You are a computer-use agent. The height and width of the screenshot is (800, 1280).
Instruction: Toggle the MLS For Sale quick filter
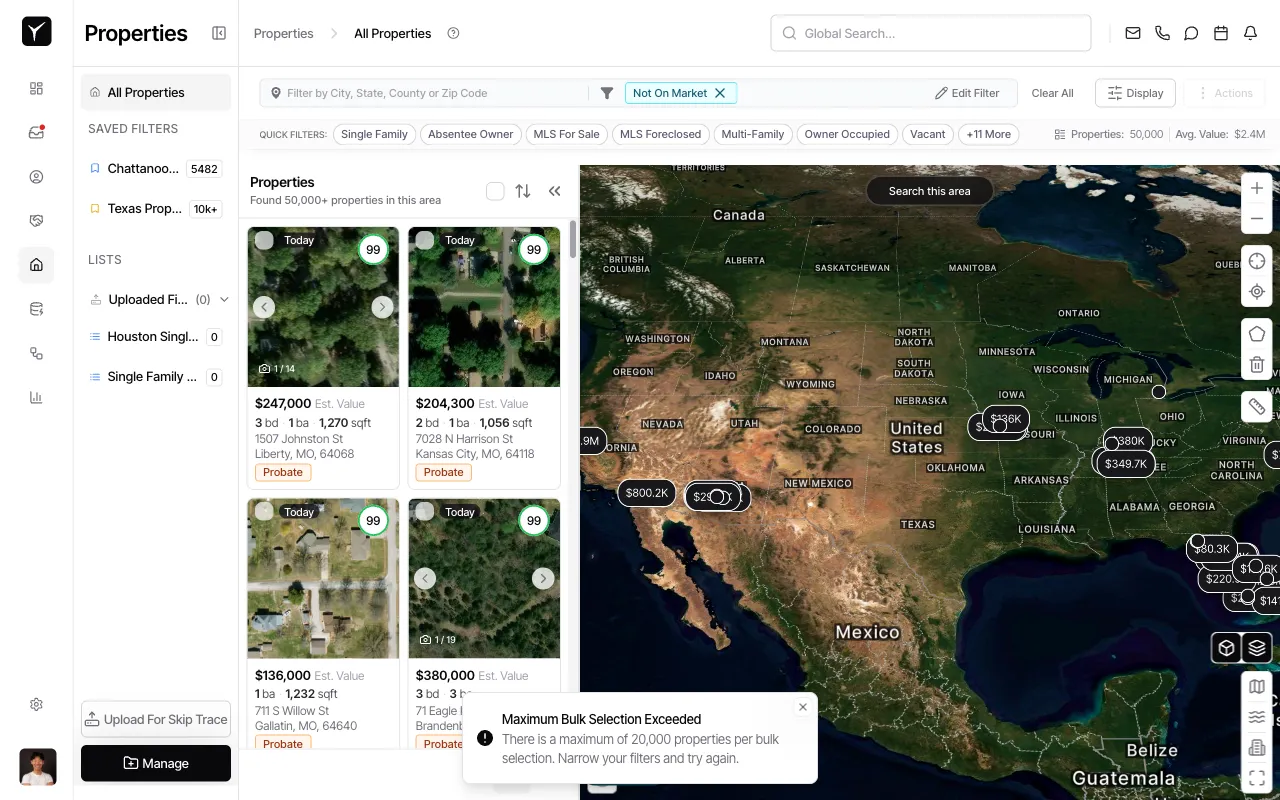[566, 134]
